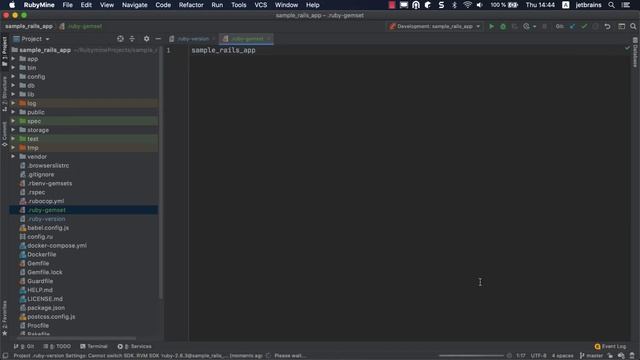640x360 pixels.
Task: Expand the app folder
Action: coord(13,59)
